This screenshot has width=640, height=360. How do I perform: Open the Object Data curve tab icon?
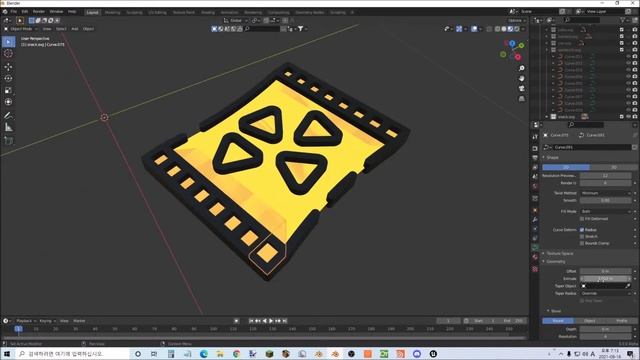[x=535, y=247]
